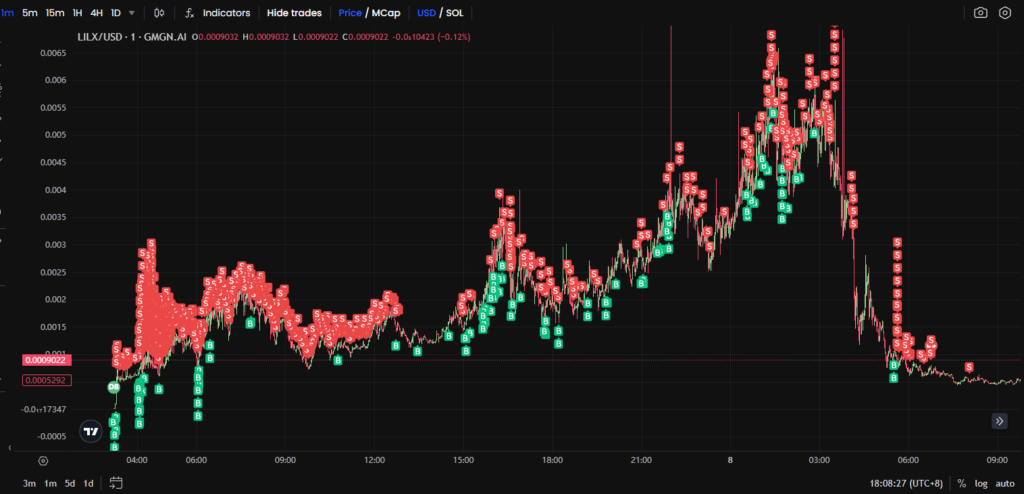Viewport: 1024px width, 494px height.
Task: Toggle percent scale mode
Action: click(961, 483)
